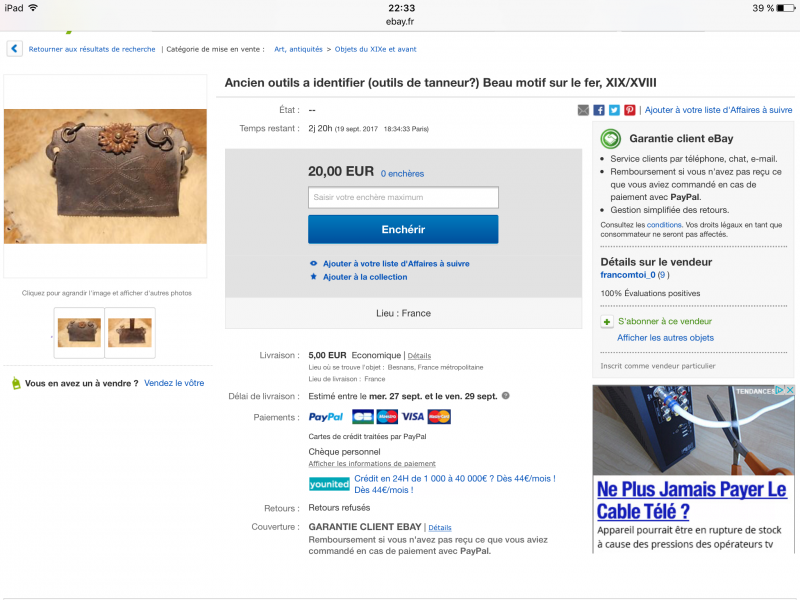Focus the maximum bid input field
Image resolution: width=800 pixels, height=600 pixels.
coord(403,197)
